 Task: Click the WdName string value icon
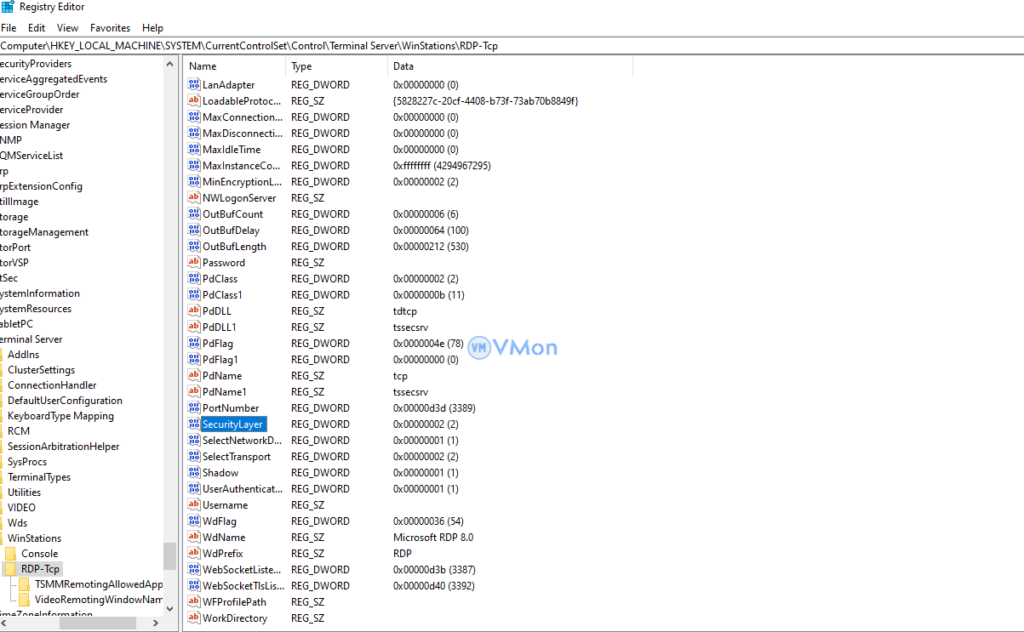[193, 537]
